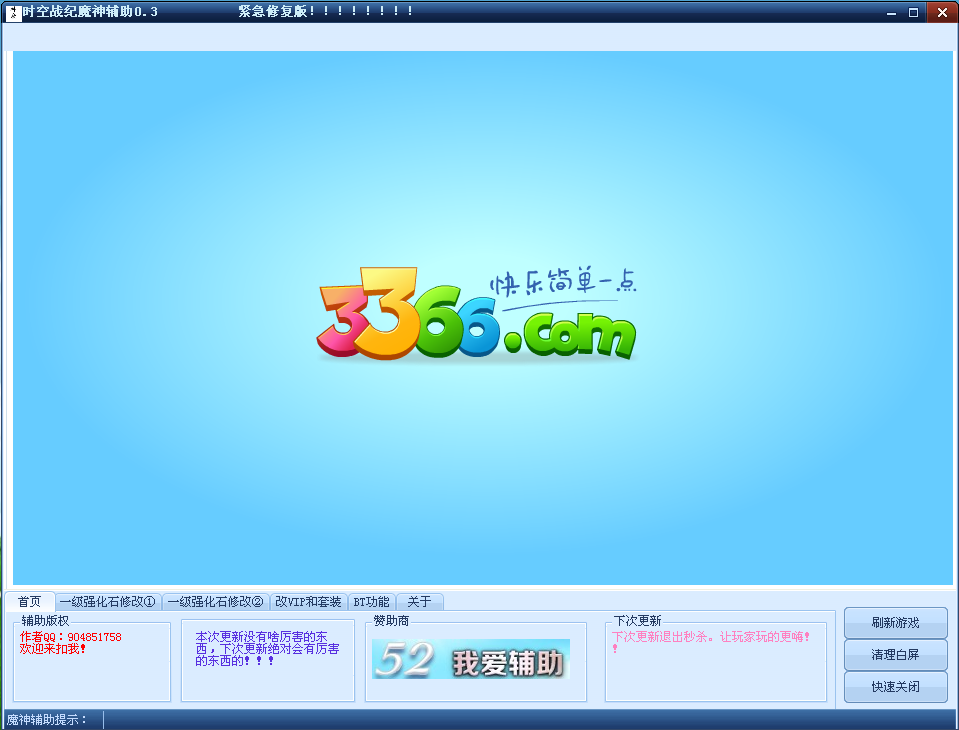Minimize the window
959x730 pixels.
click(x=891, y=12)
